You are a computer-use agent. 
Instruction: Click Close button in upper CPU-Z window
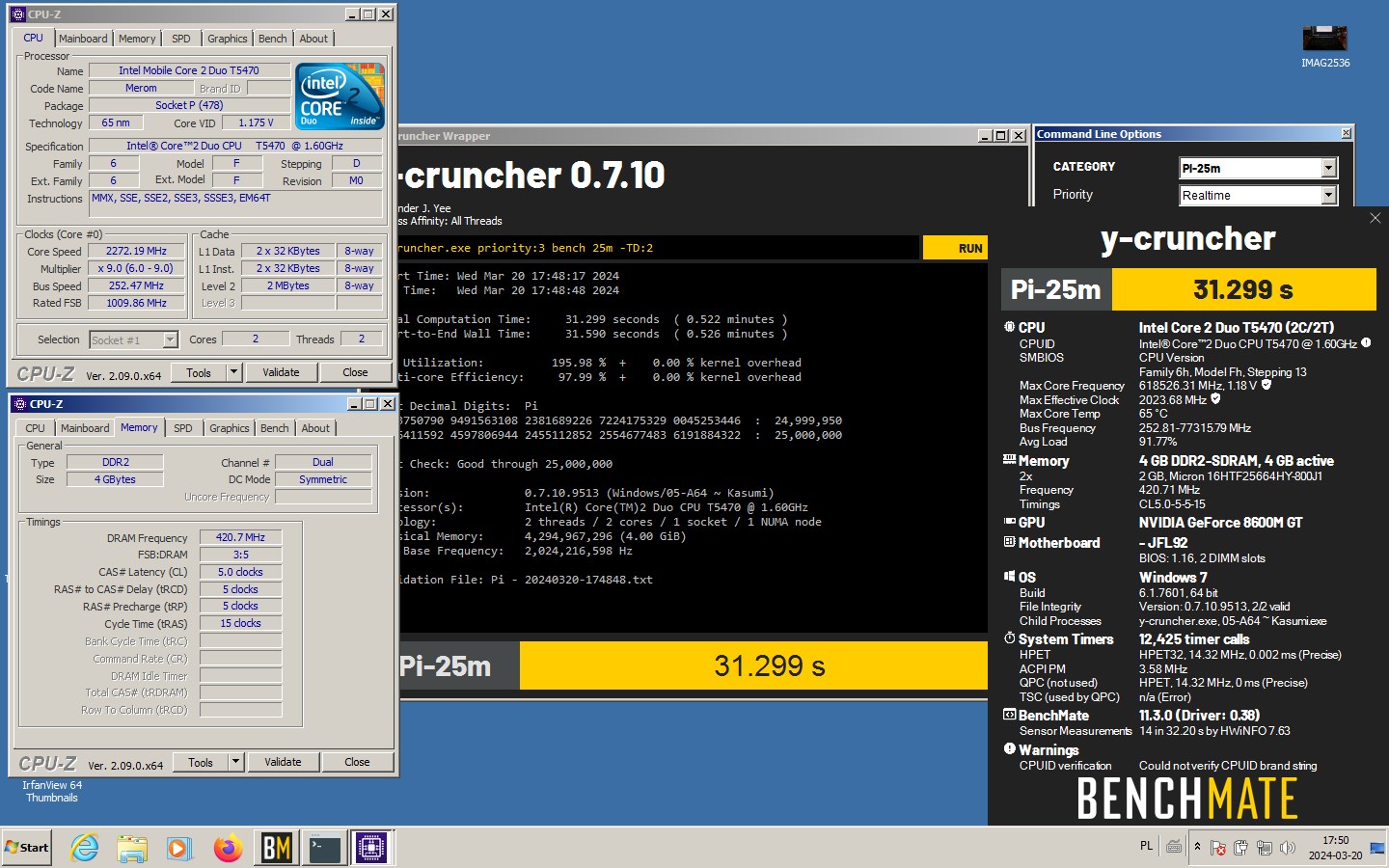click(355, 372)
